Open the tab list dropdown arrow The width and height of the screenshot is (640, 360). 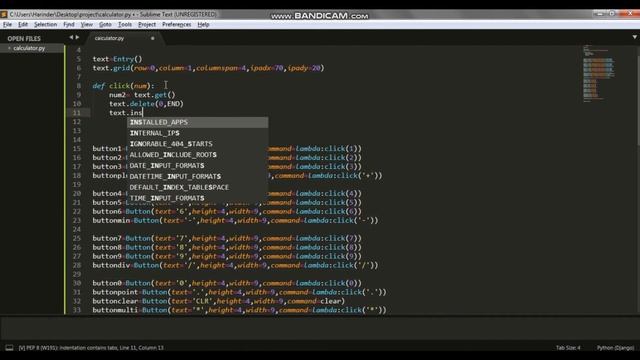coord(635,37)
